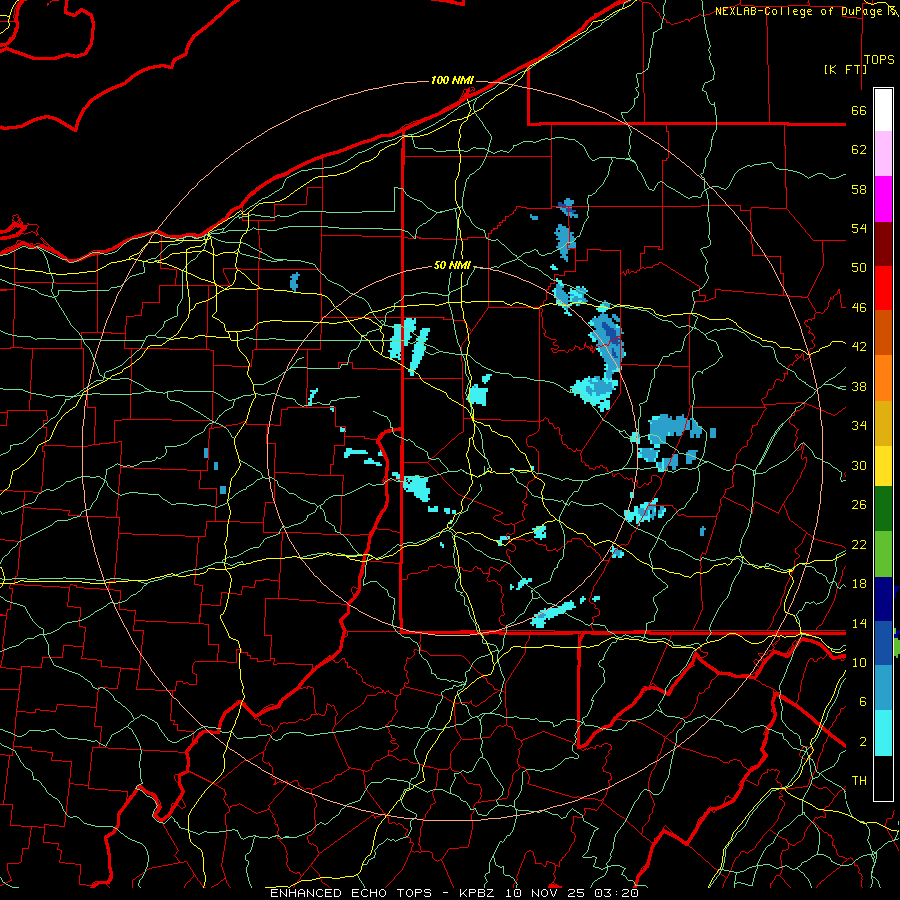Select the light green legend swatch

tap(883, 554)
